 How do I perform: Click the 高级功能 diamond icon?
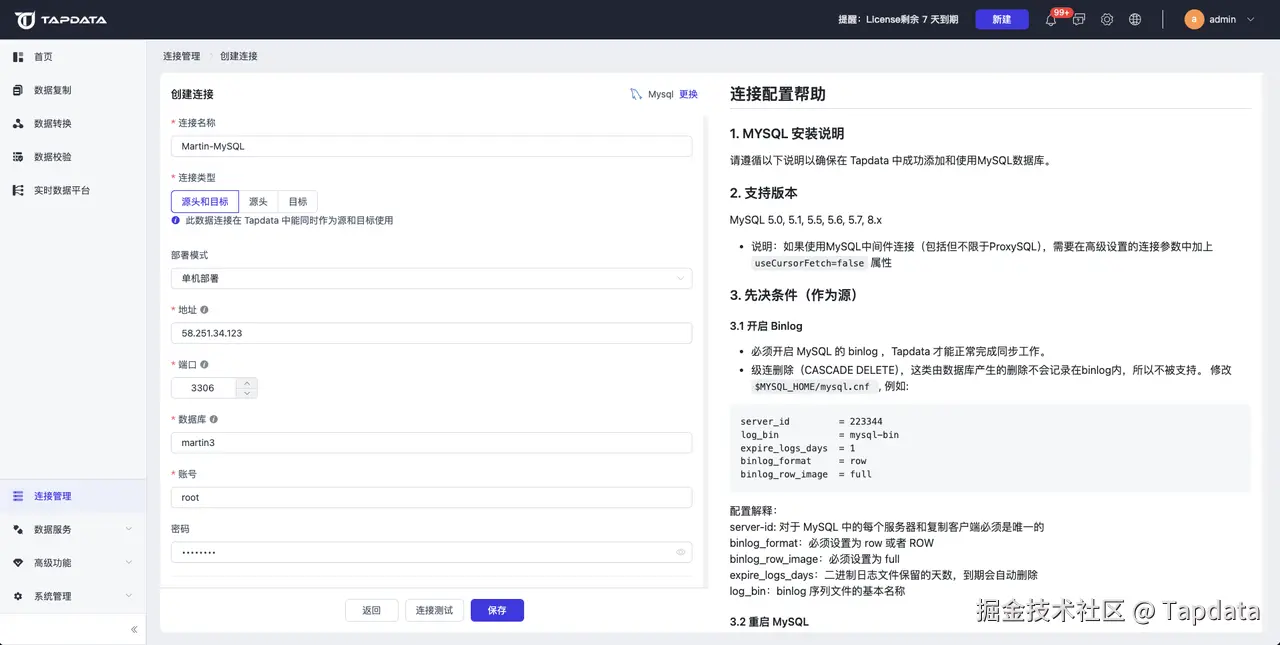click(18, 563)
